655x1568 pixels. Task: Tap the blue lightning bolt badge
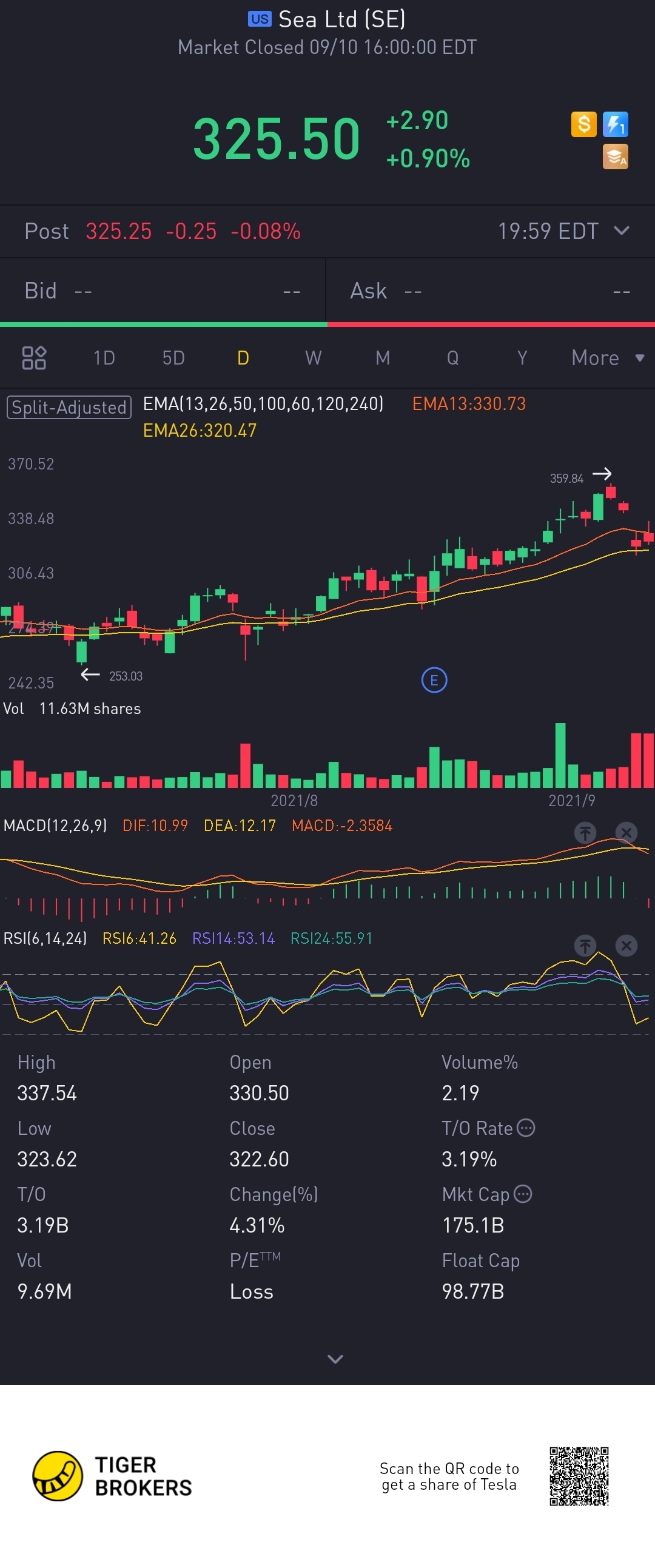point(615,124)
